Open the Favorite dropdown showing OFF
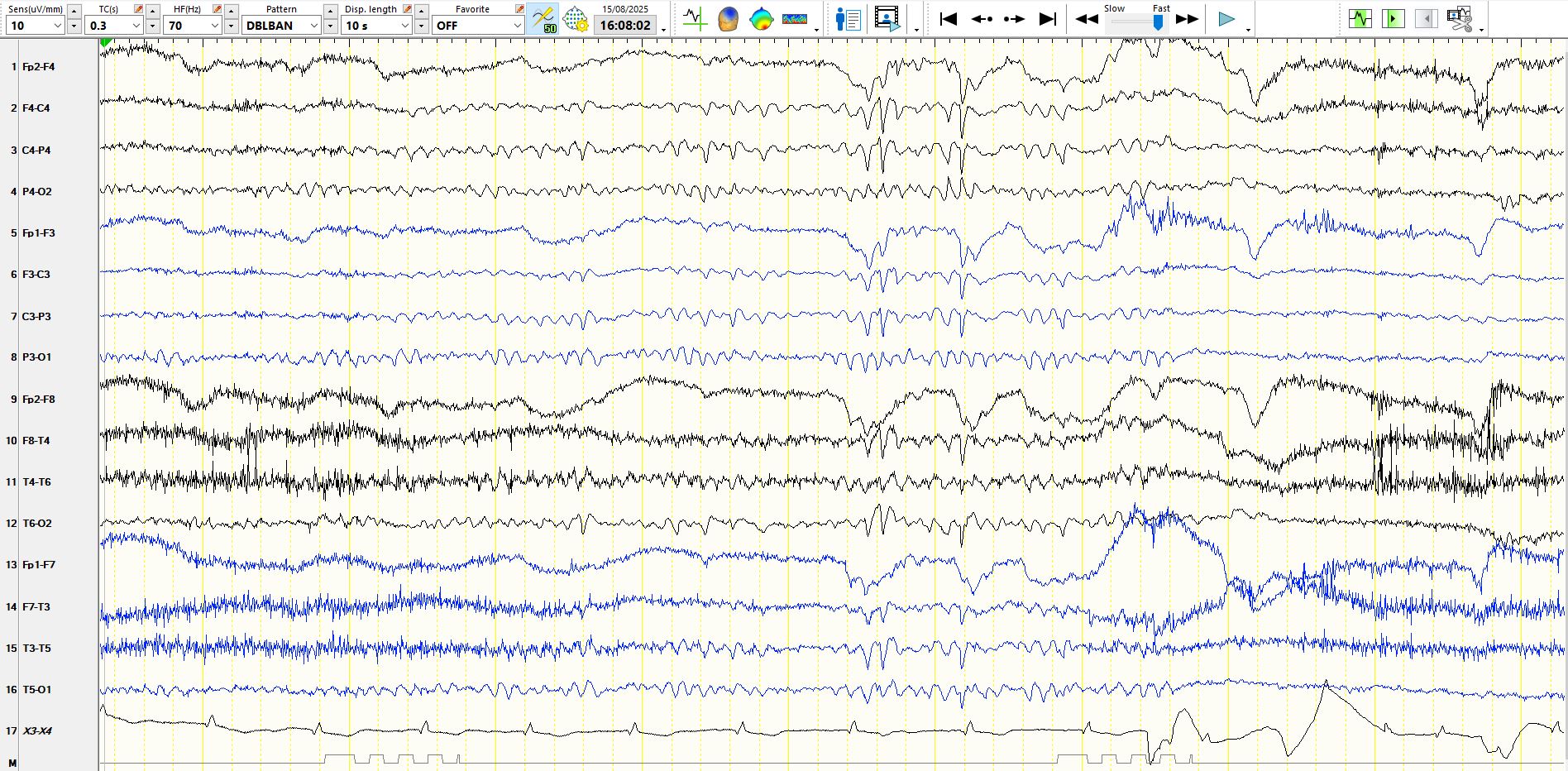This screenshot has height=771, width=1568. point(479,26)
